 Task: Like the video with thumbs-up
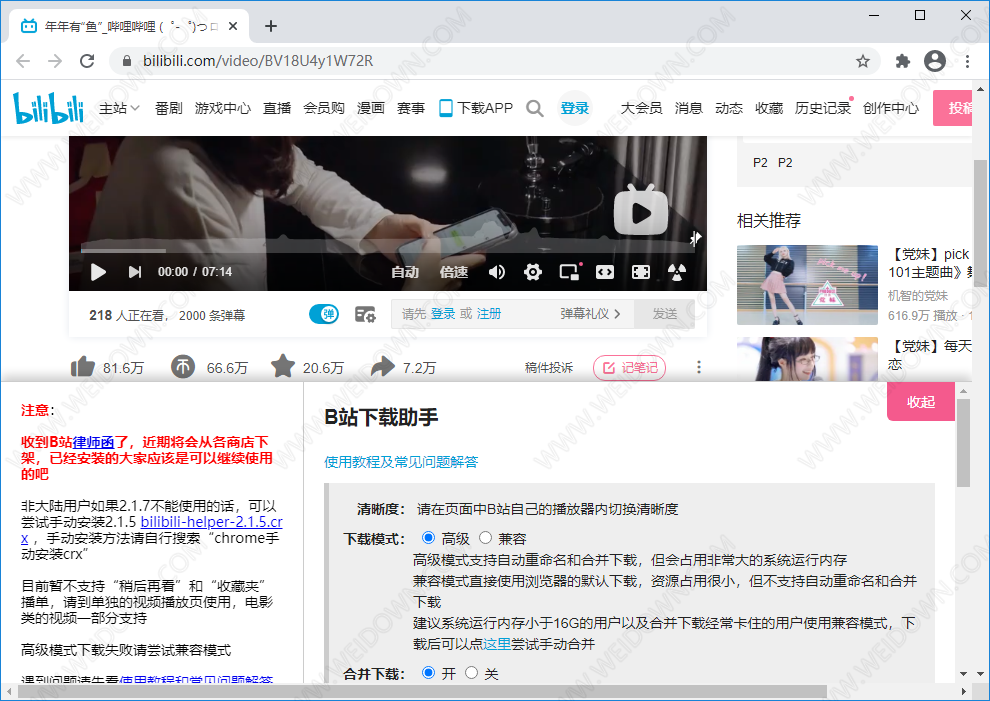click(83, 366)
